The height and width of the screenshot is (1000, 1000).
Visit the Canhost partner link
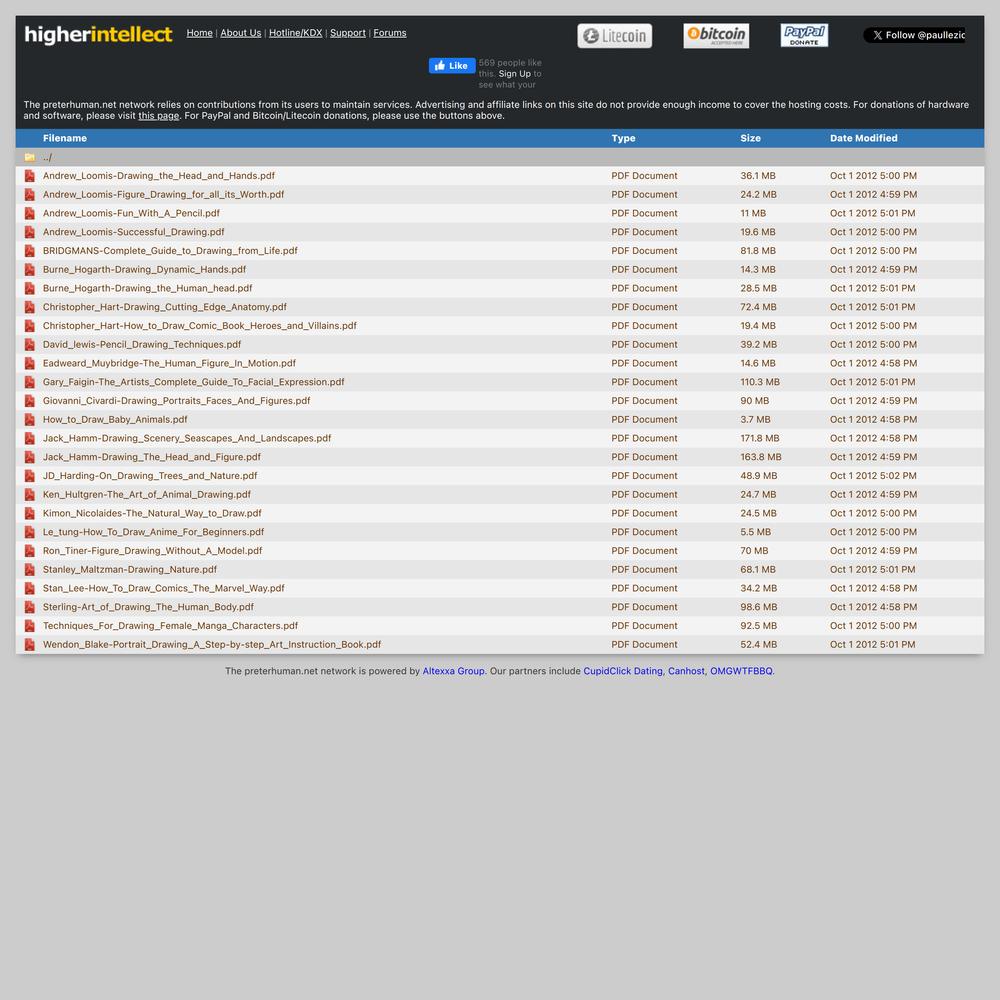[686, 671]
